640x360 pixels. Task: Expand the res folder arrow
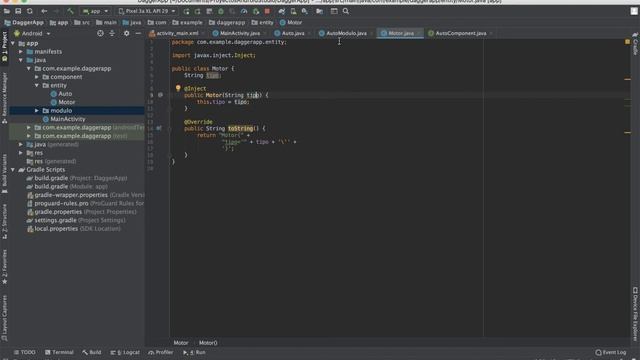pos(21,153)
